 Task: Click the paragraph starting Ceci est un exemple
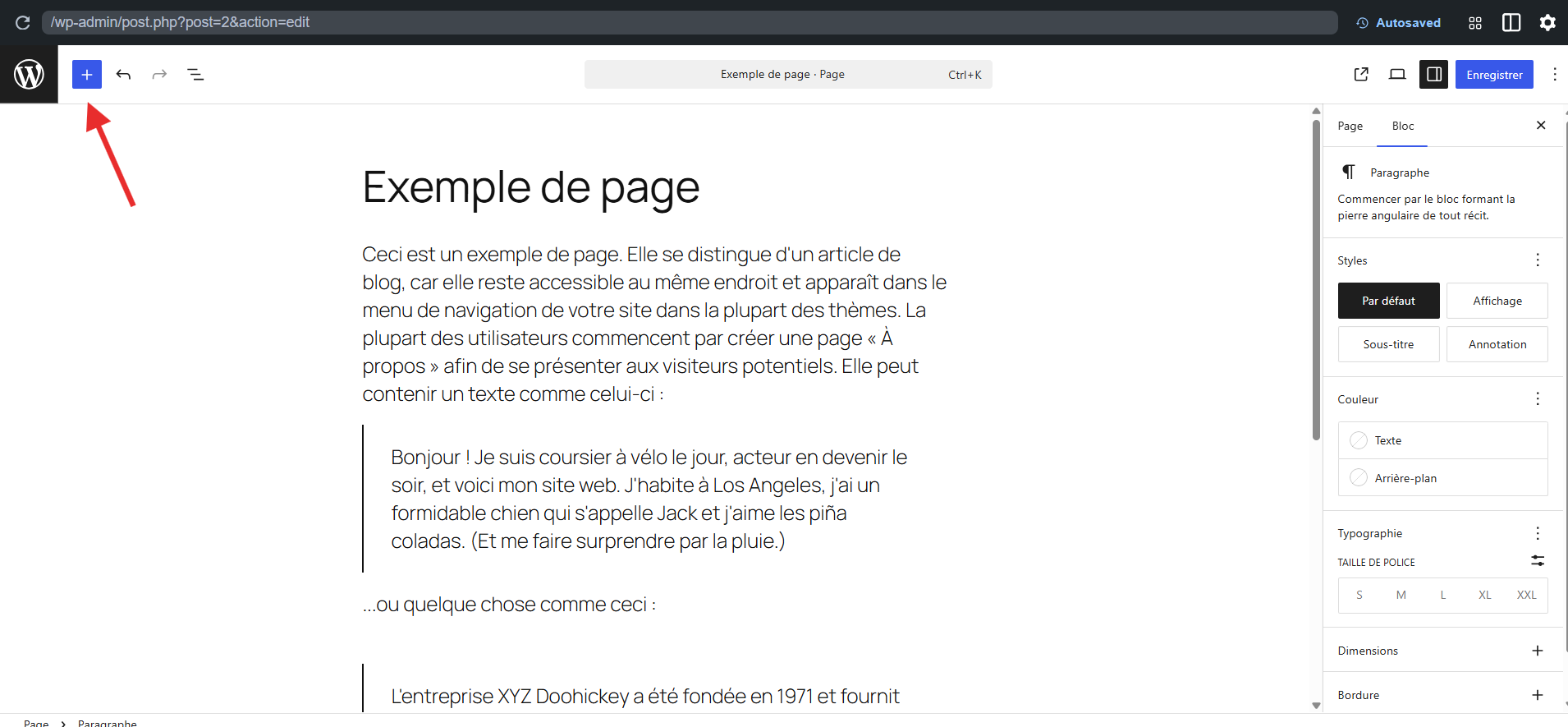pos(655,324)
